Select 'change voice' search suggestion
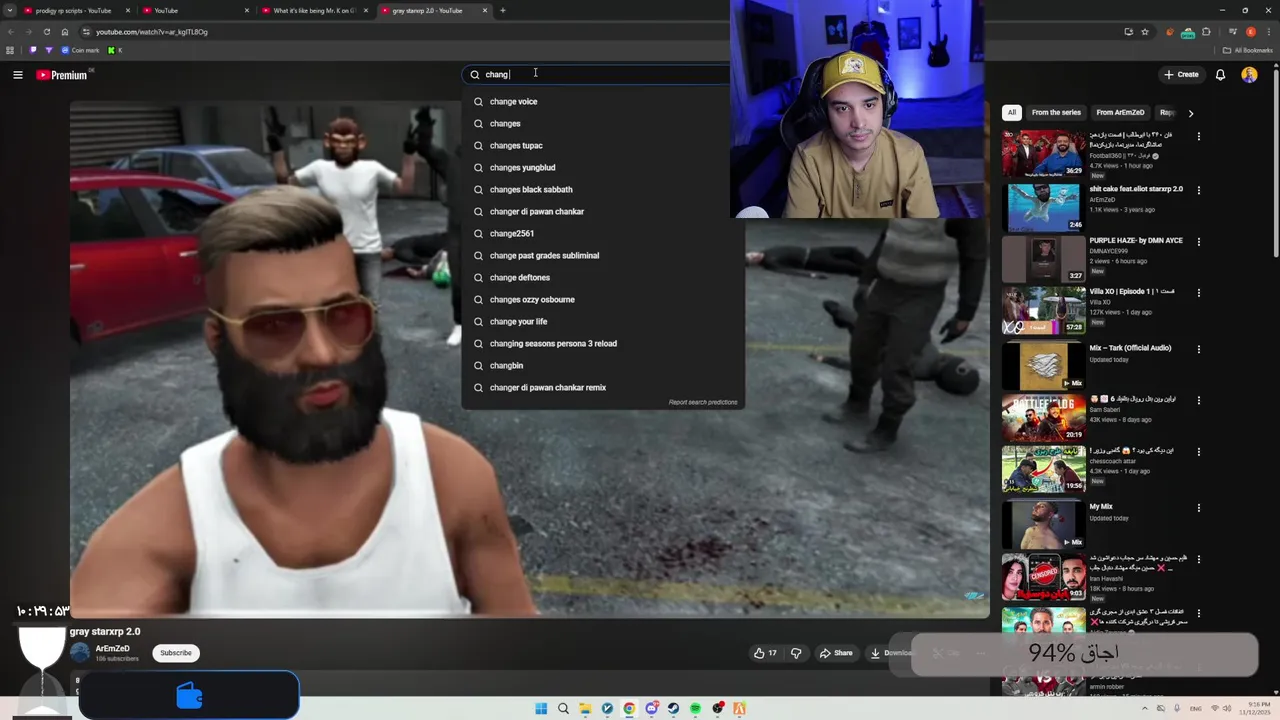The height and width of the screenshot is (720, 1280). pos(602,102)
